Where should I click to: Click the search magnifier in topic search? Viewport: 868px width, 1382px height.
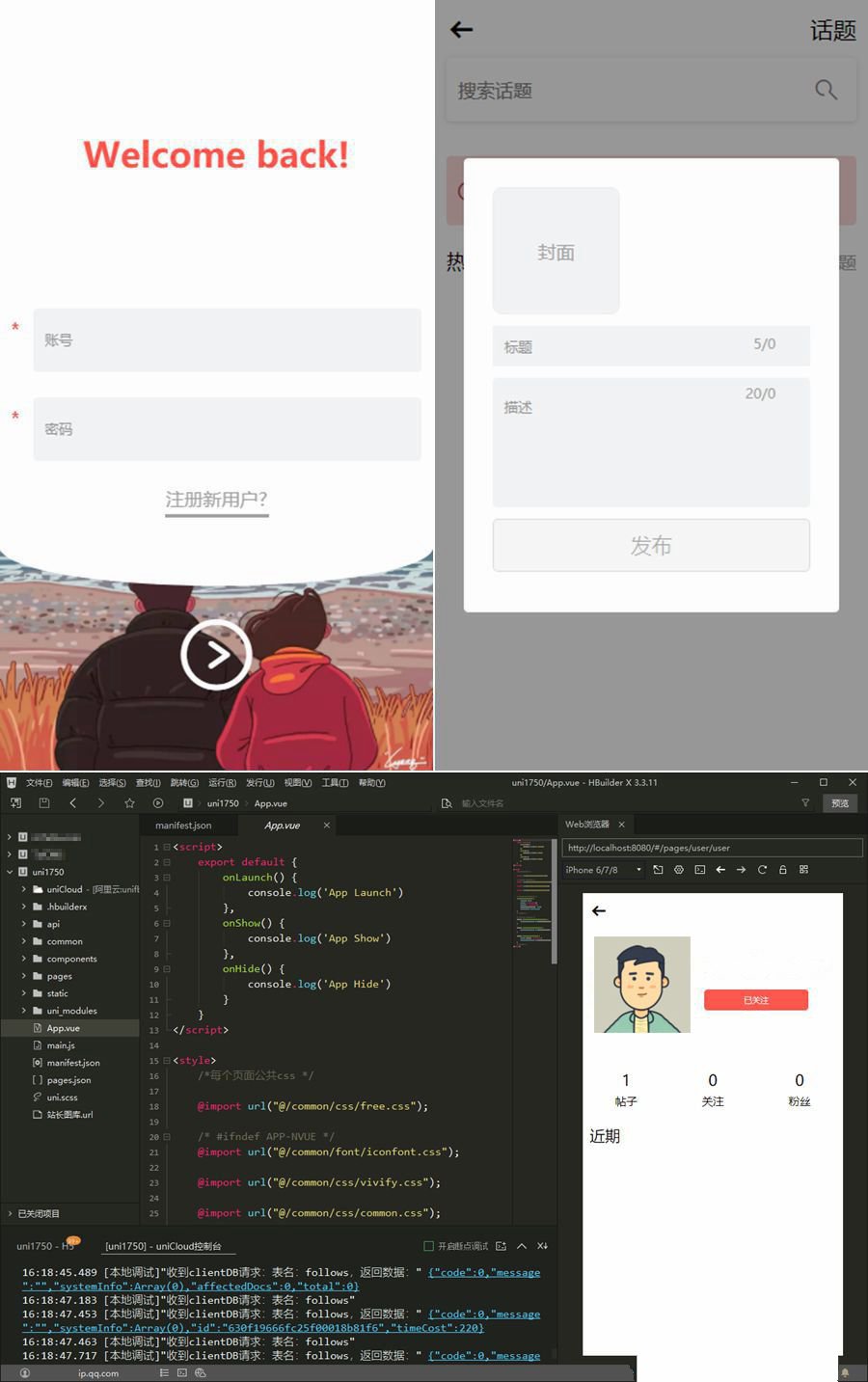coord(826,90)
